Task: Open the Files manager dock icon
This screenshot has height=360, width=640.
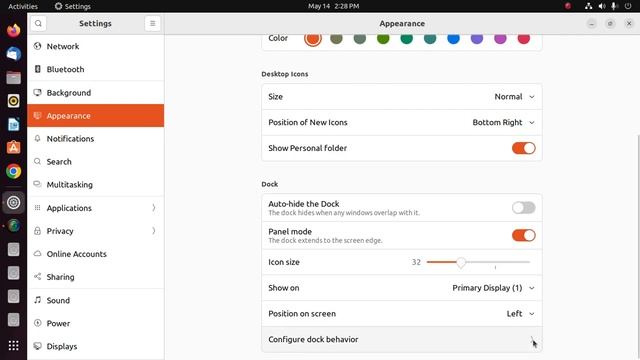Action: click(x=13, y=77)
